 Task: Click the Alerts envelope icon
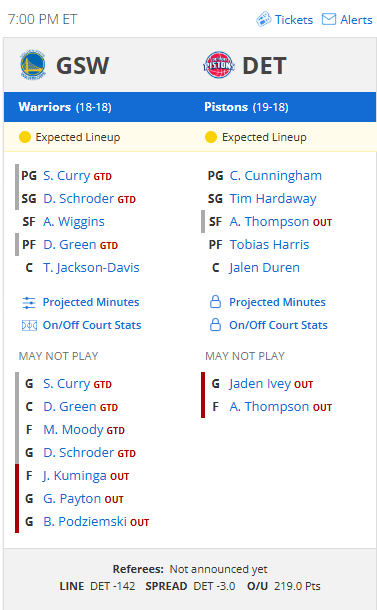point(329,19)
